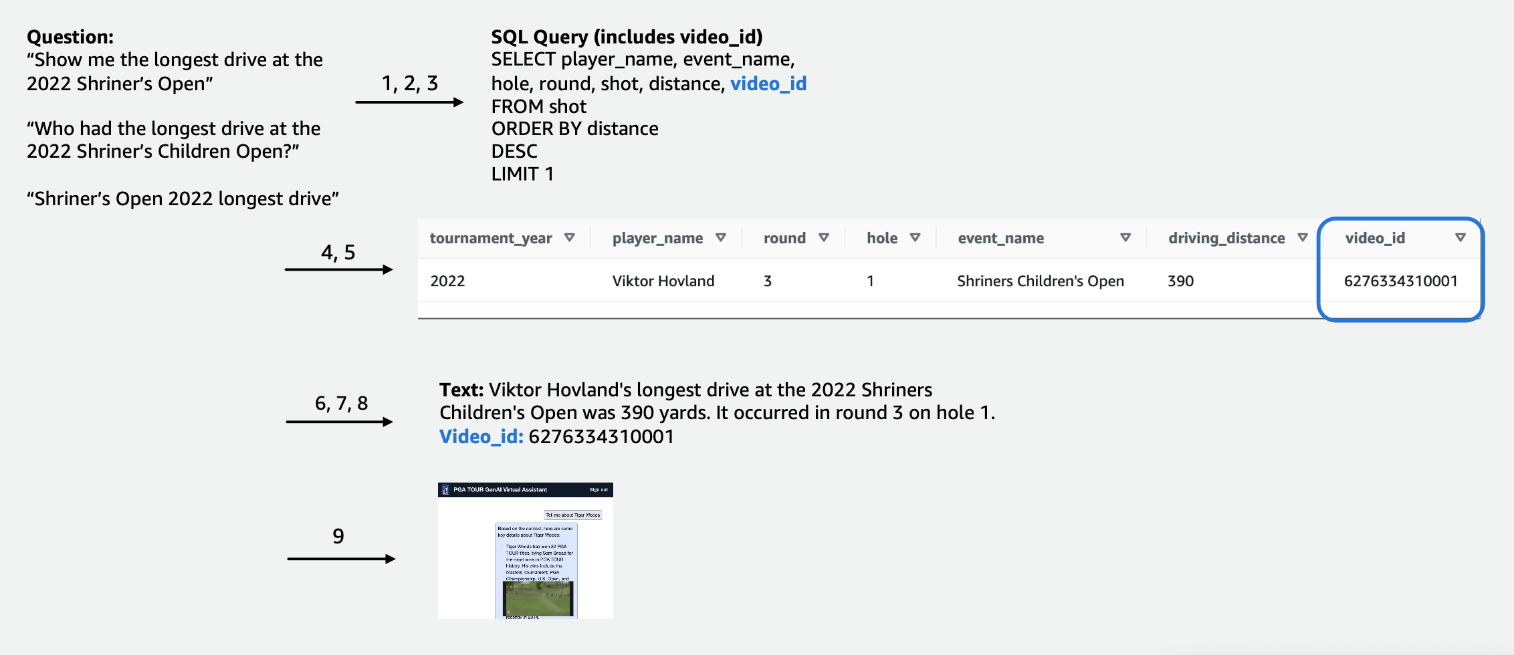This screenshot has width=1514, height=655.
Task: Click the arrow labeled 6, 7, 8
Action: coord(340,422)
